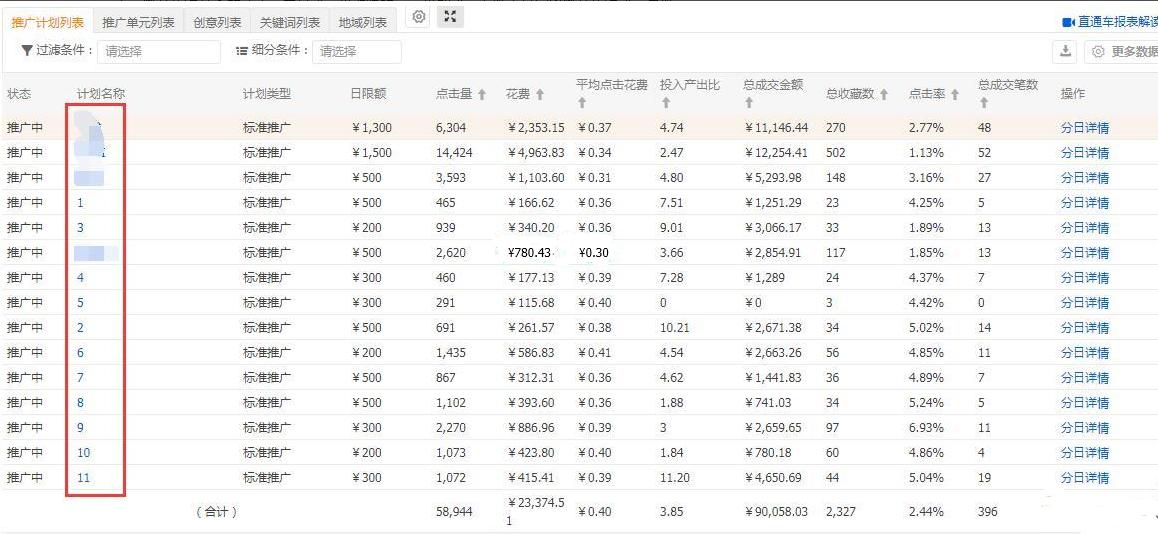1158x534 pixels.
Task: Select the 11.20 ROI cell
Action: [674, 478]
